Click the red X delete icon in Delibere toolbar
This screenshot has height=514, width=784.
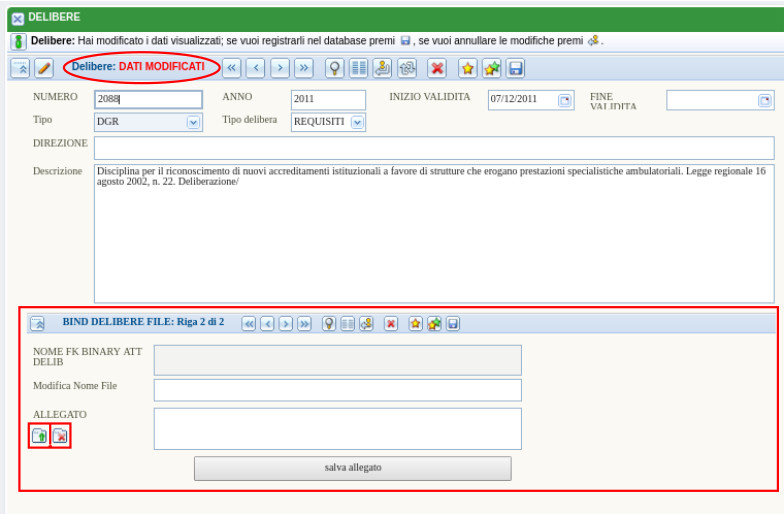(x=437, y=68)
